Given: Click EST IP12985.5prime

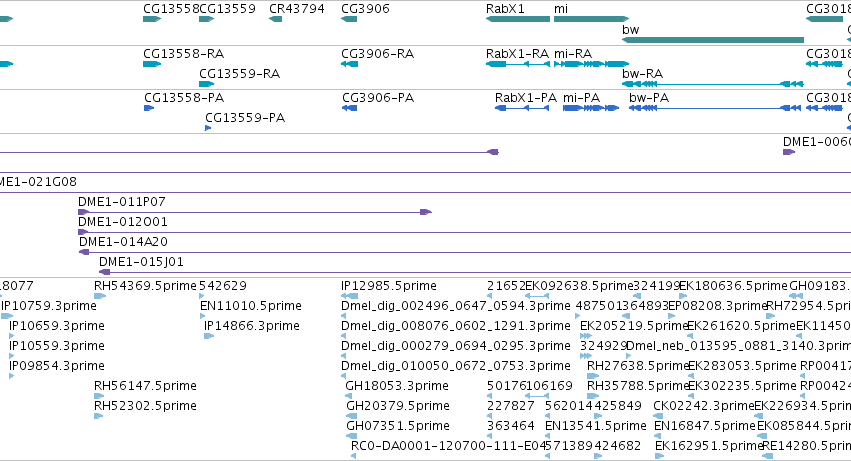Looking at the screenshot, I should pyautogui.click(x=350, y=296).
